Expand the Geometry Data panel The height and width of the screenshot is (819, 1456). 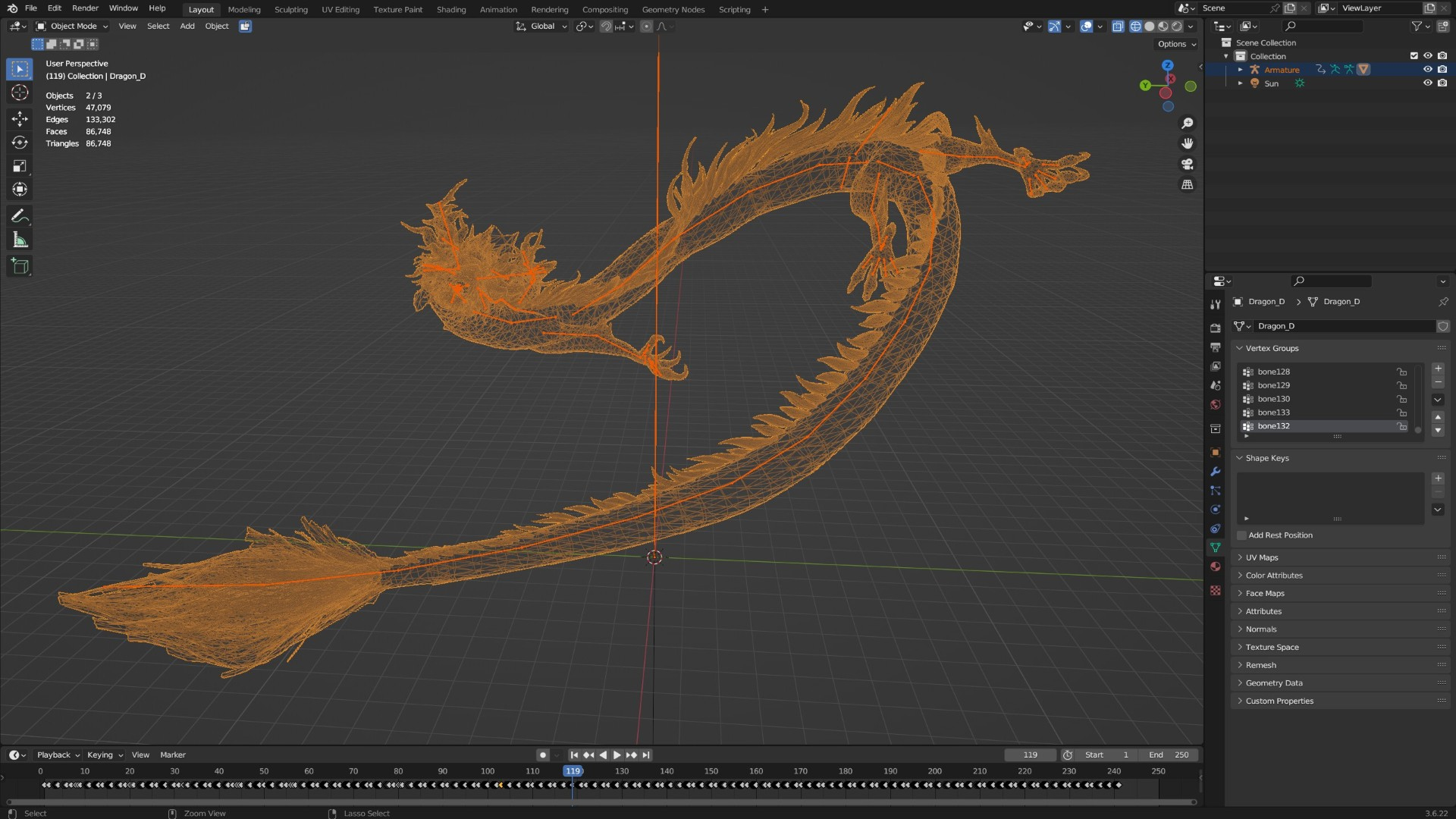point(1274,683)
